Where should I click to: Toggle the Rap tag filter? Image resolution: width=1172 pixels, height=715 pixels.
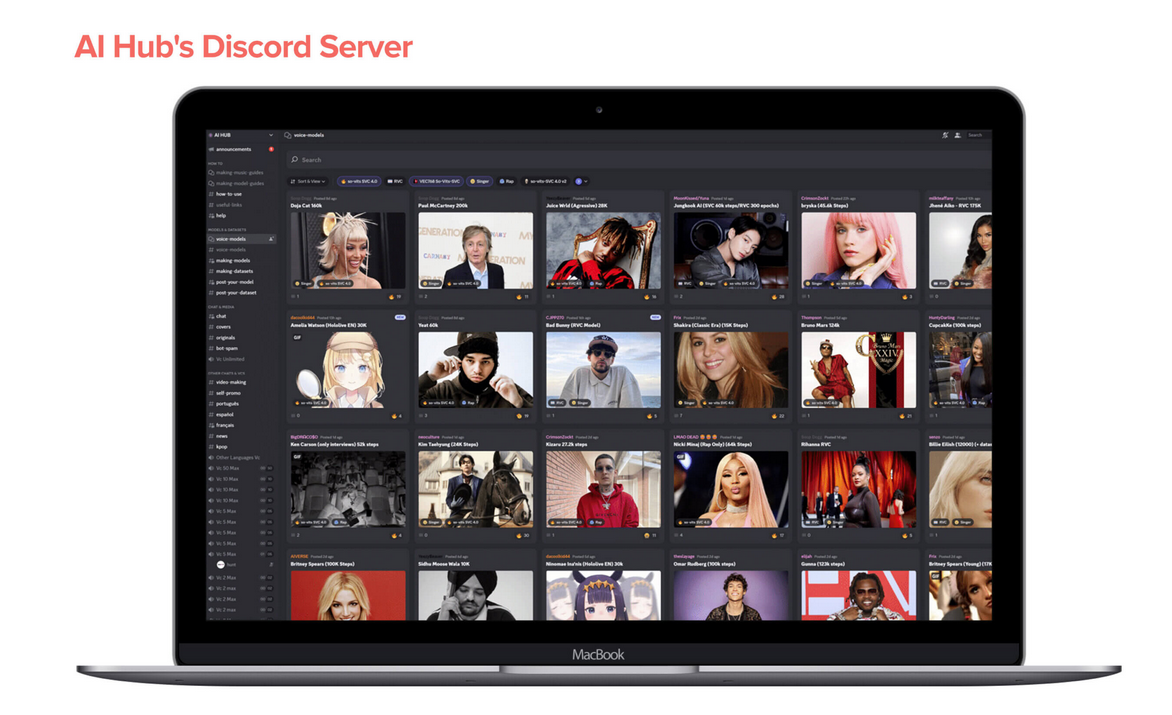pyautogui.click(x=507, y=182)
